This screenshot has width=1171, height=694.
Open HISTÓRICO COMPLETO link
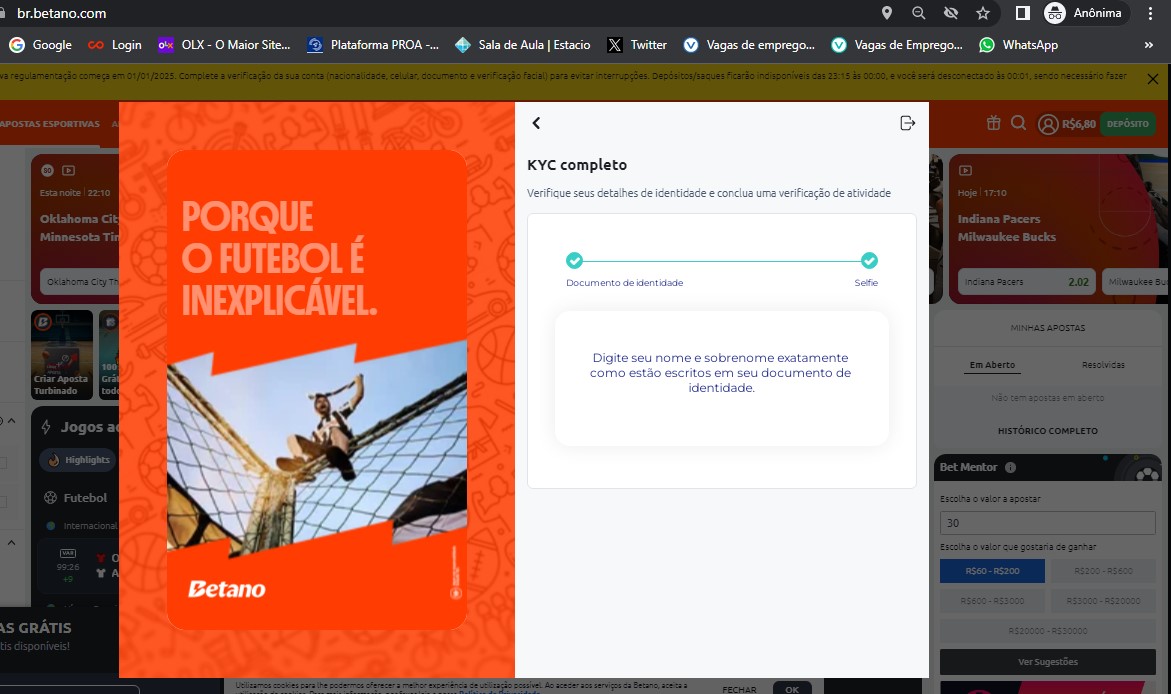tap(1047, 431)
